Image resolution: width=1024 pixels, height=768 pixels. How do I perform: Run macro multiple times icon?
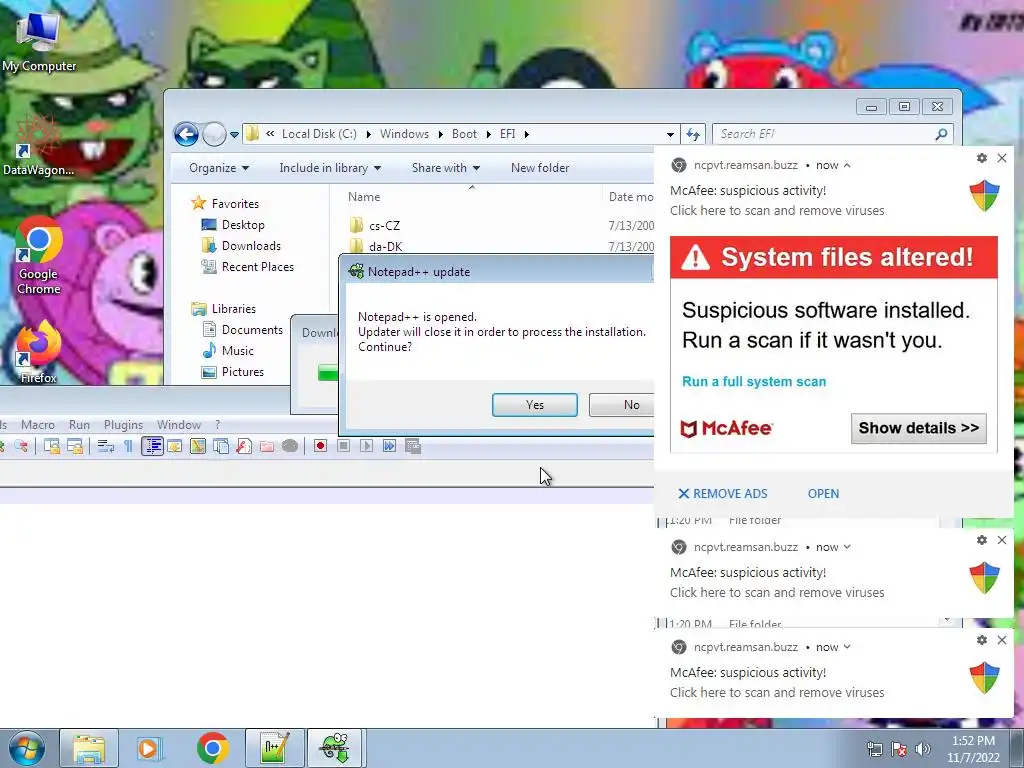coord(389,447)
